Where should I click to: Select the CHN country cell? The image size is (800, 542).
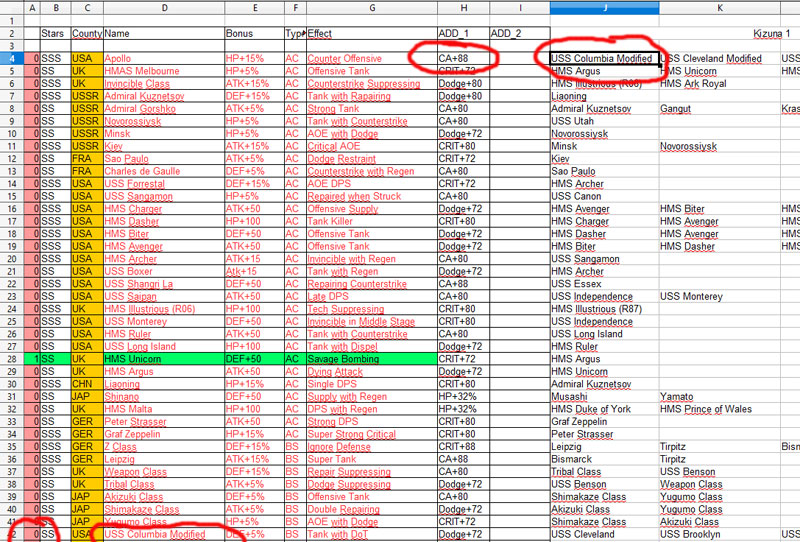coord(85,384)
